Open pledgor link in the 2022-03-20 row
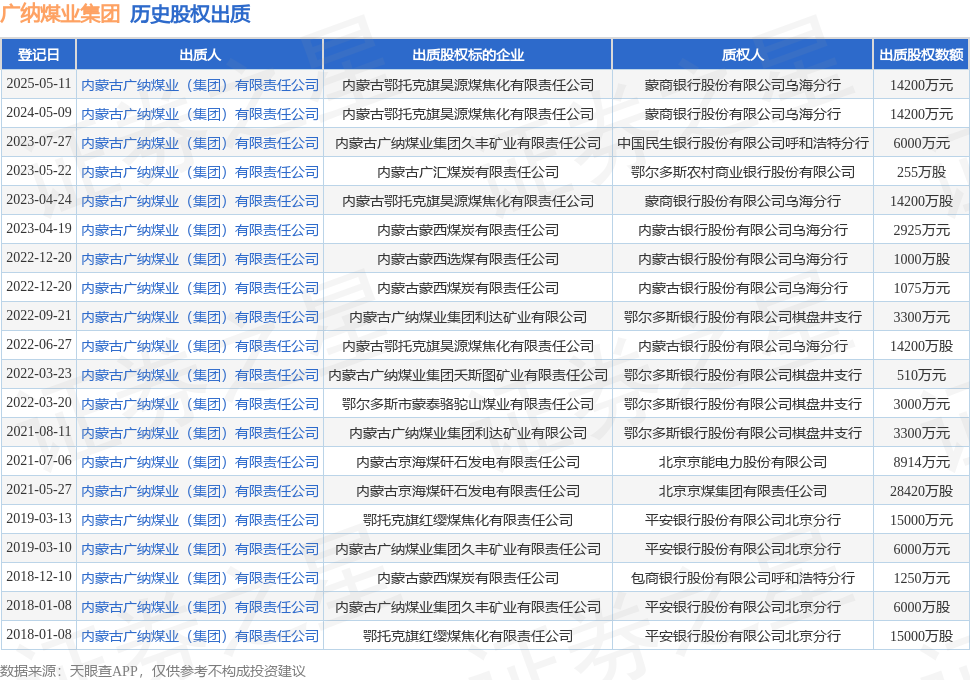This screenshot has width=970, height=680. [200, 404]
